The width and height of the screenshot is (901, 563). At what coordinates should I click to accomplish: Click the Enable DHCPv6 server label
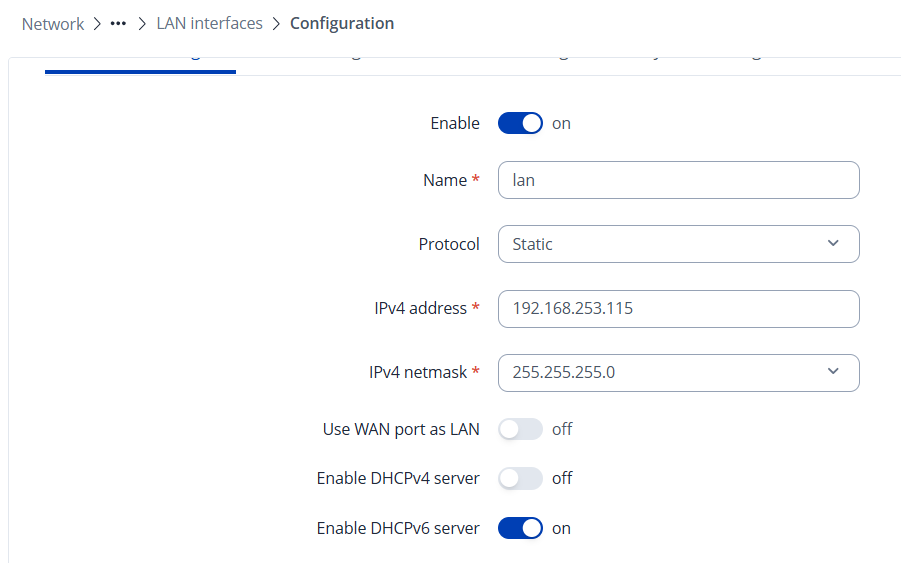click(x=398, y=528)
